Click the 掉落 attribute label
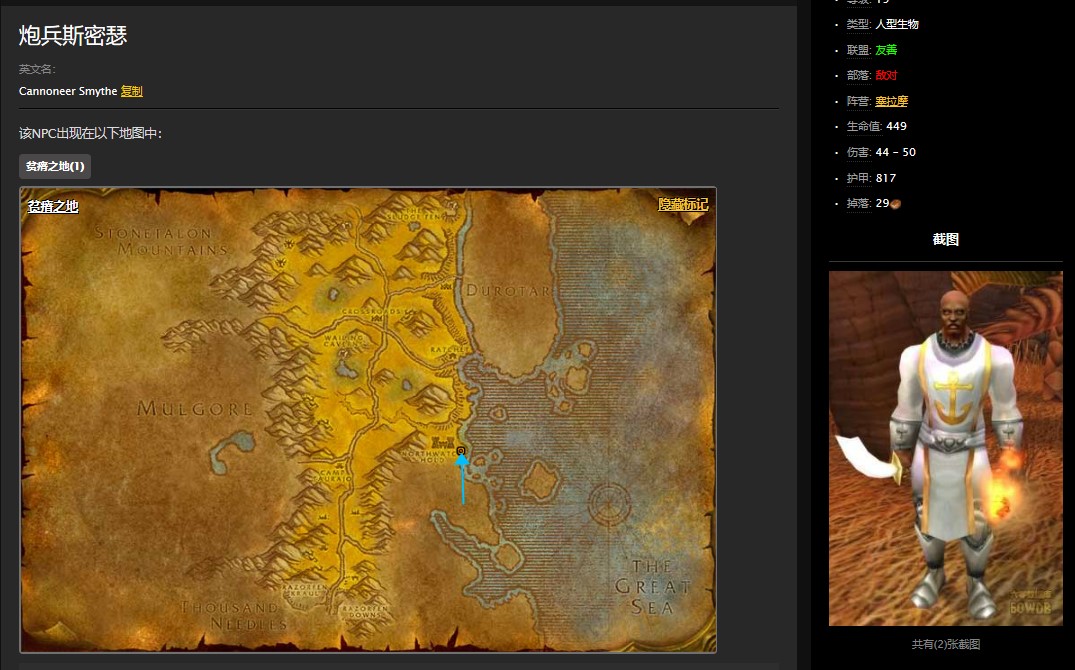This screenshot has height=670, width=1075. [858, 203]
